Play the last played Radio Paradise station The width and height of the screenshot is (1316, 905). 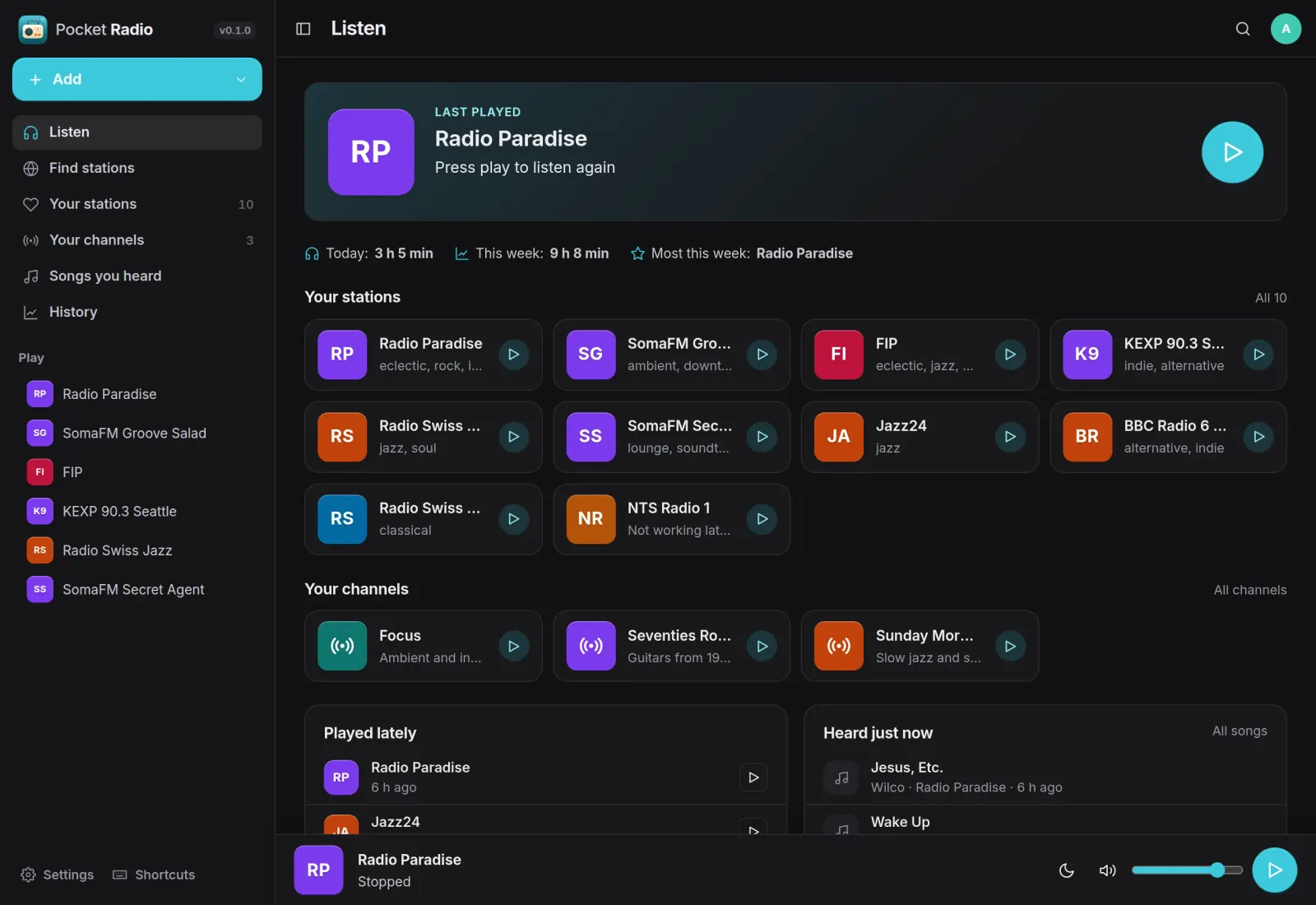(1232, 152)
